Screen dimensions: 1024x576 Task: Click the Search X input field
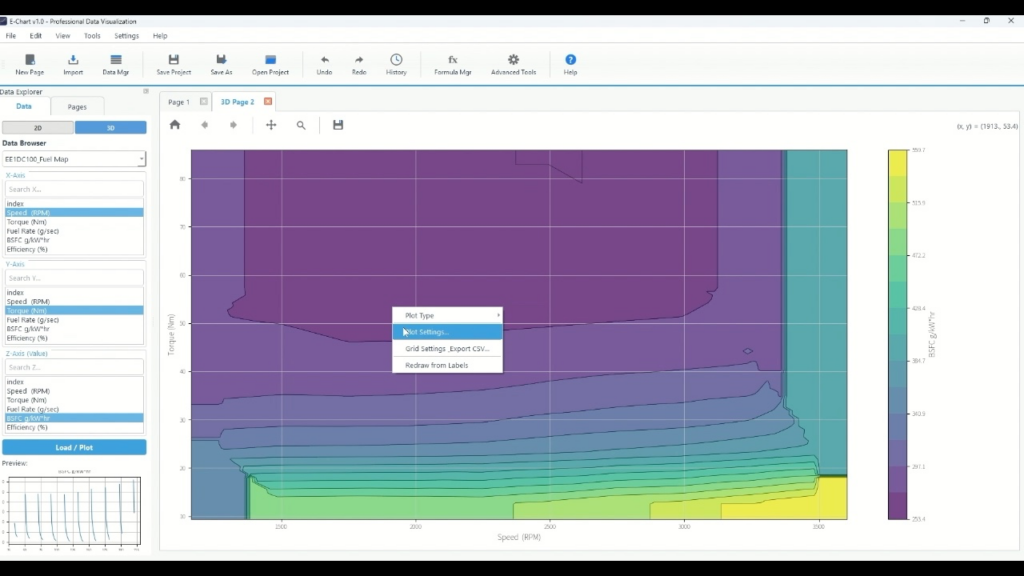coord(74,189)
